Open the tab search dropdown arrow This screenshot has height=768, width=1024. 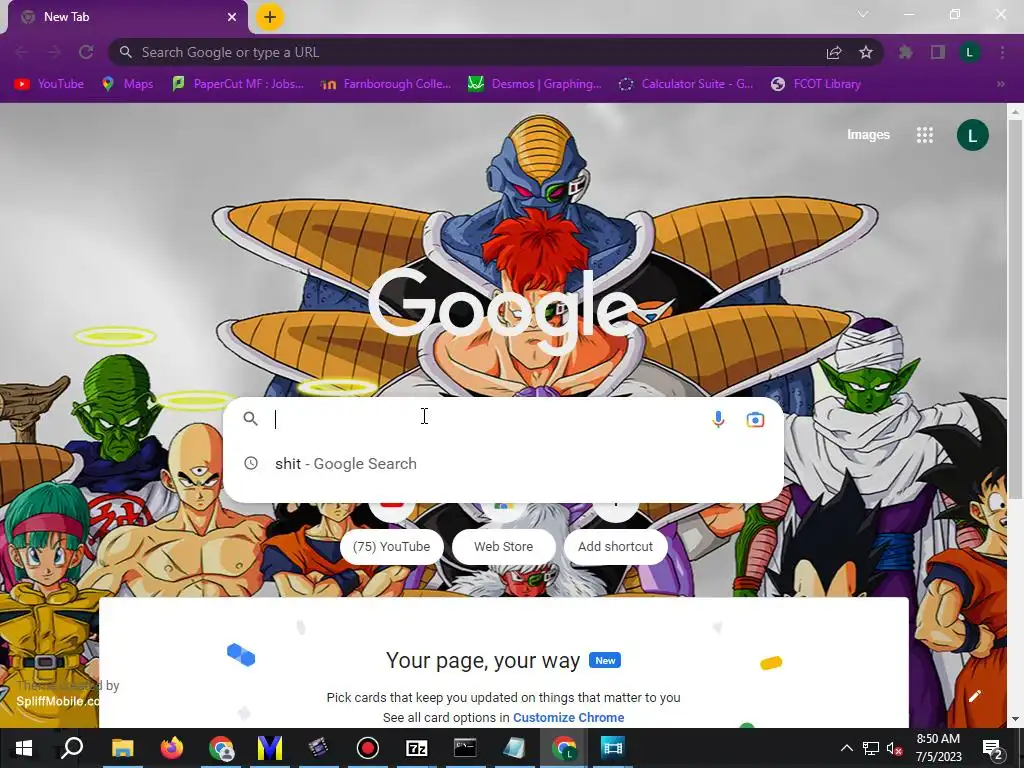[x=863, y=14]
